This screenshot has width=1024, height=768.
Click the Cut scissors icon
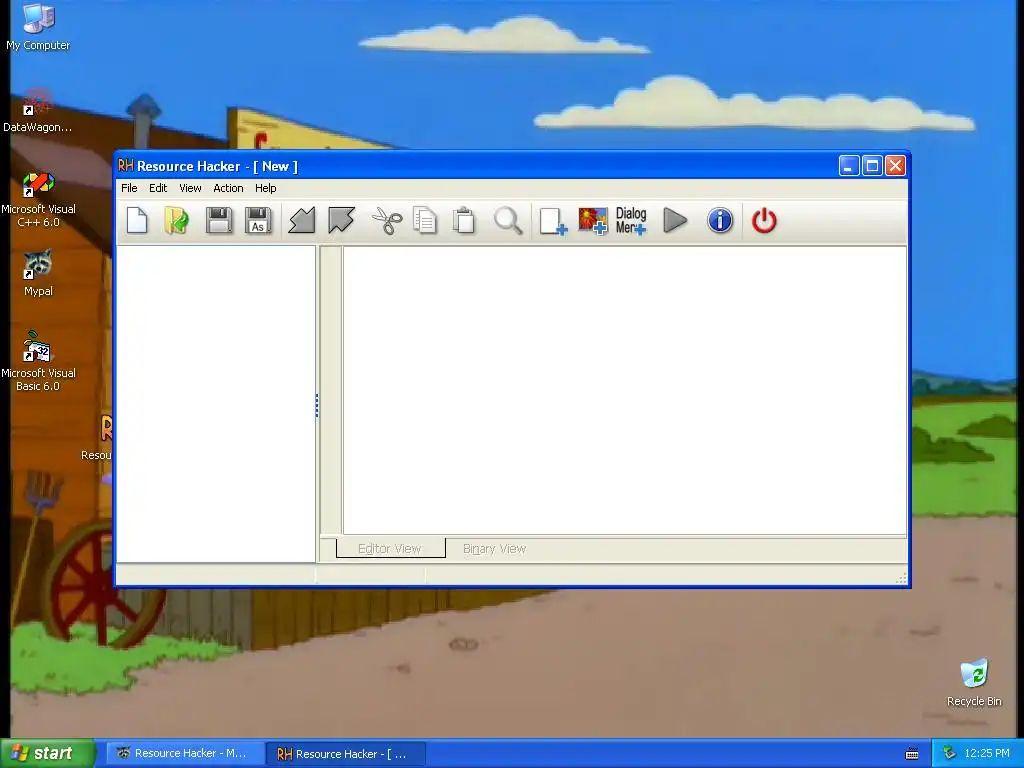point(387,220)
